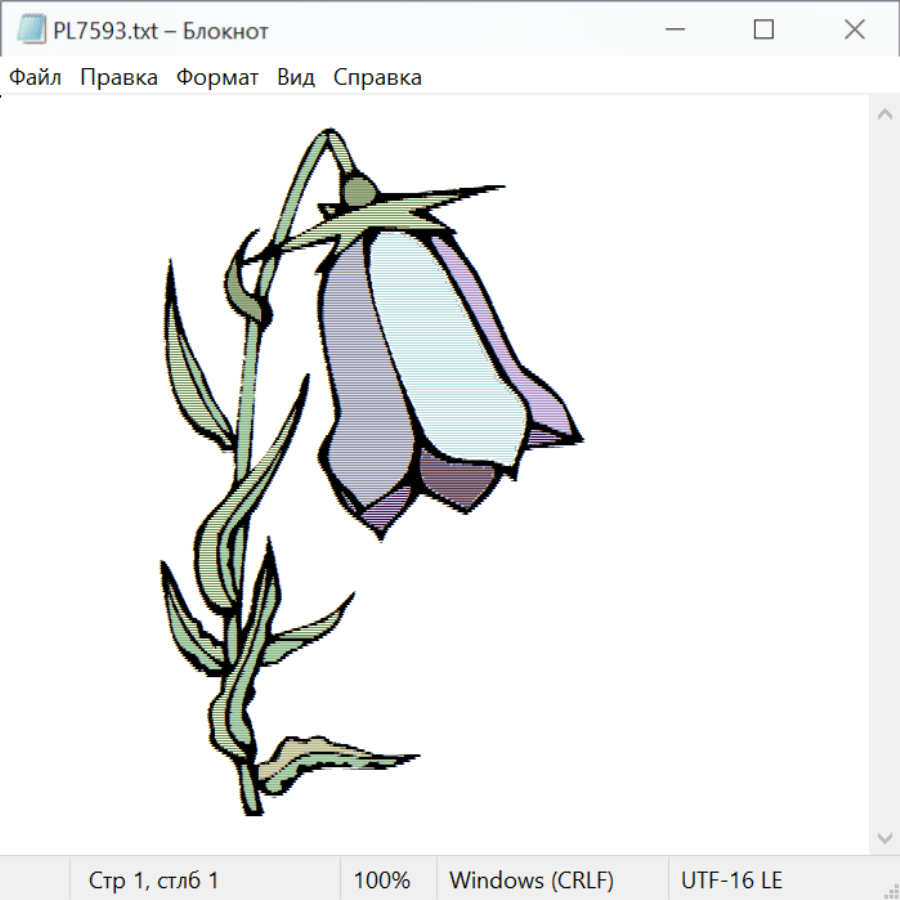
Task: Click the scroll down arrow
Action: point(884,837)
